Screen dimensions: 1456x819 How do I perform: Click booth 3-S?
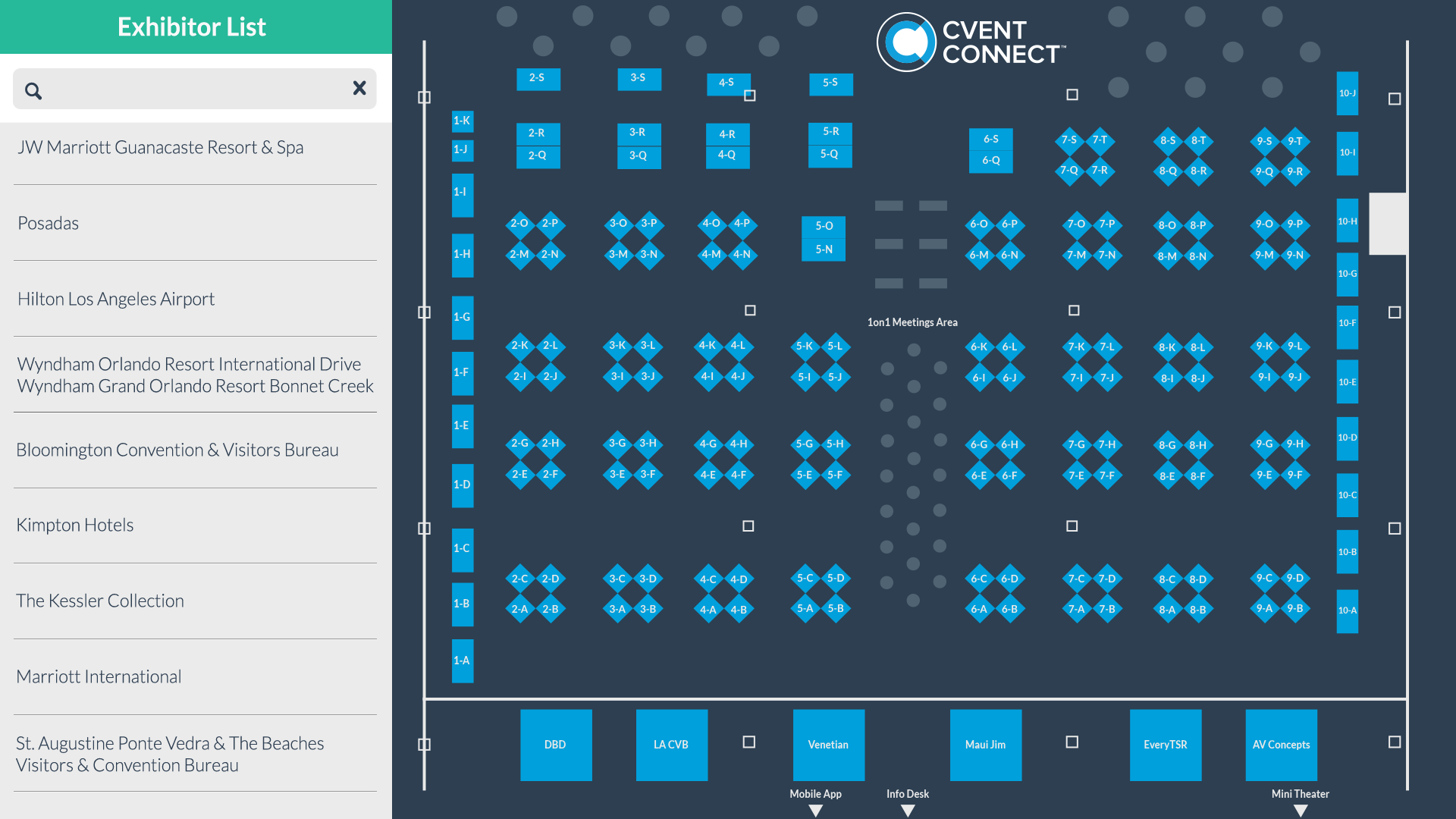click(x=639, y=79)
